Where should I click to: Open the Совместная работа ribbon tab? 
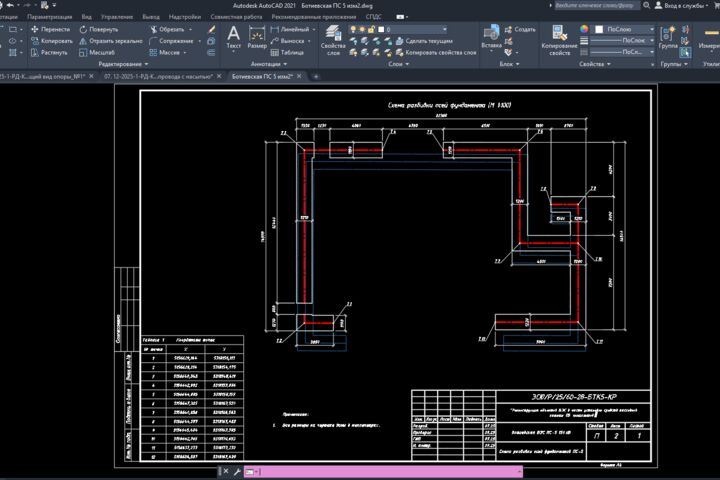[x=236, y=17]
